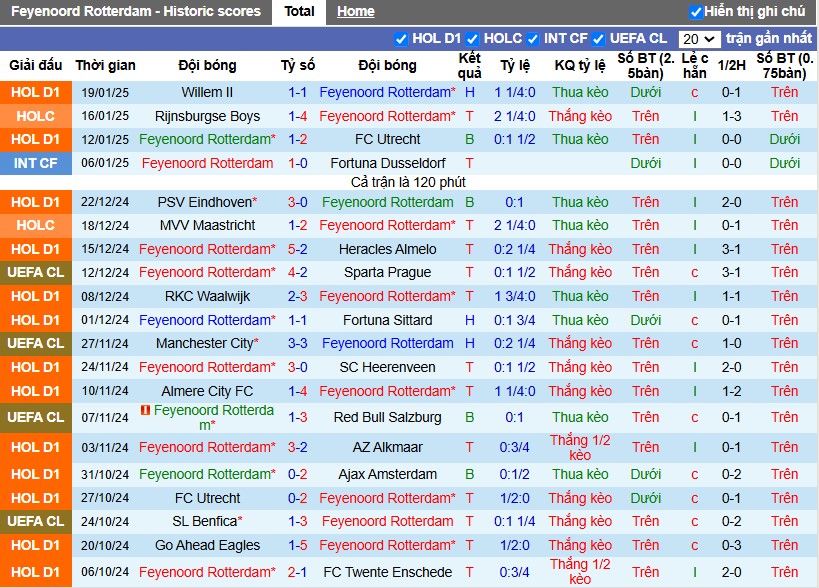Image resolution: width=819 pixels, height=588 pixels.
Task: Open the Rijnsburgse Boys team link
Action: pos(207,116)
